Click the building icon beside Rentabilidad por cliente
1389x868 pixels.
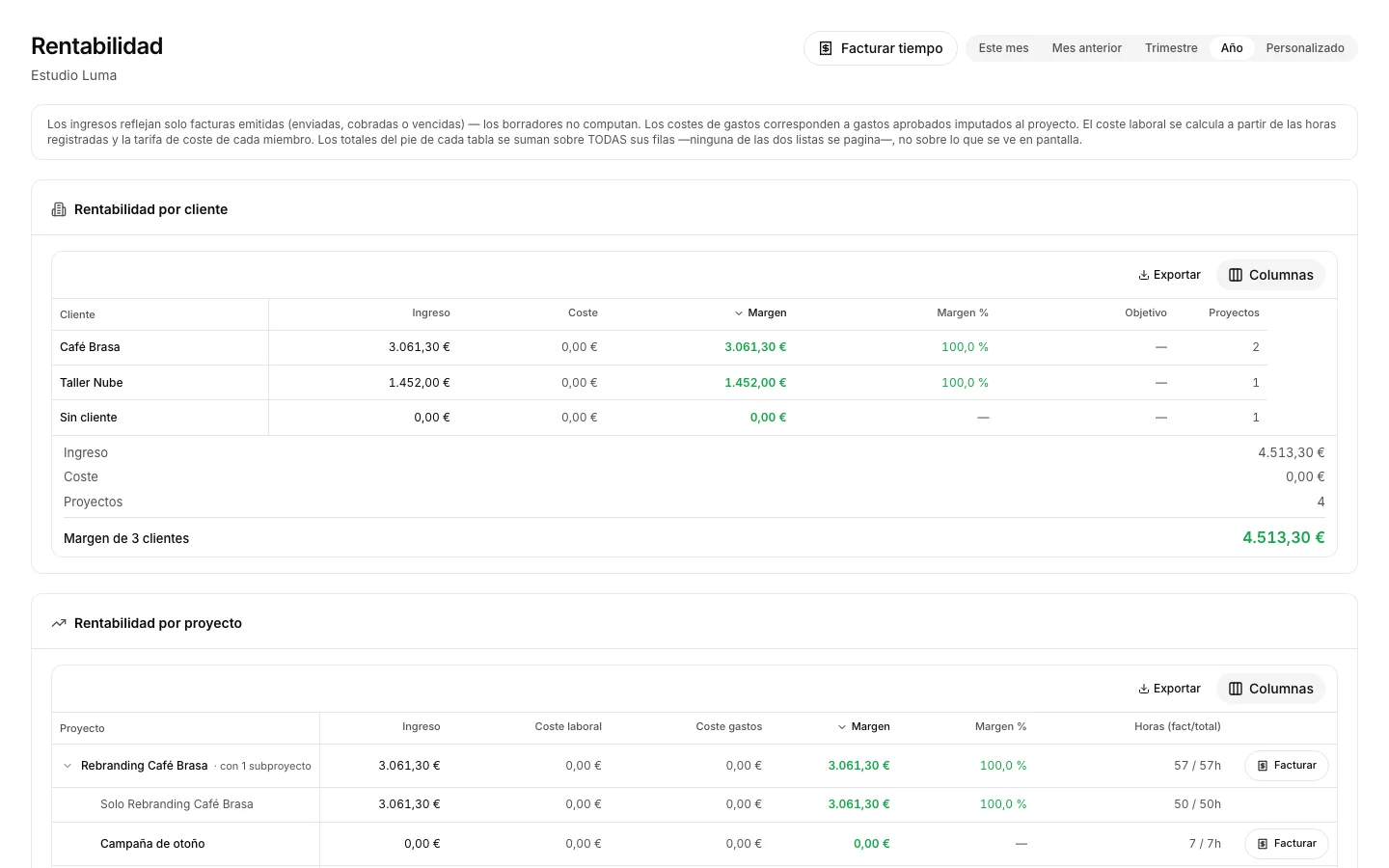(59, 209)
